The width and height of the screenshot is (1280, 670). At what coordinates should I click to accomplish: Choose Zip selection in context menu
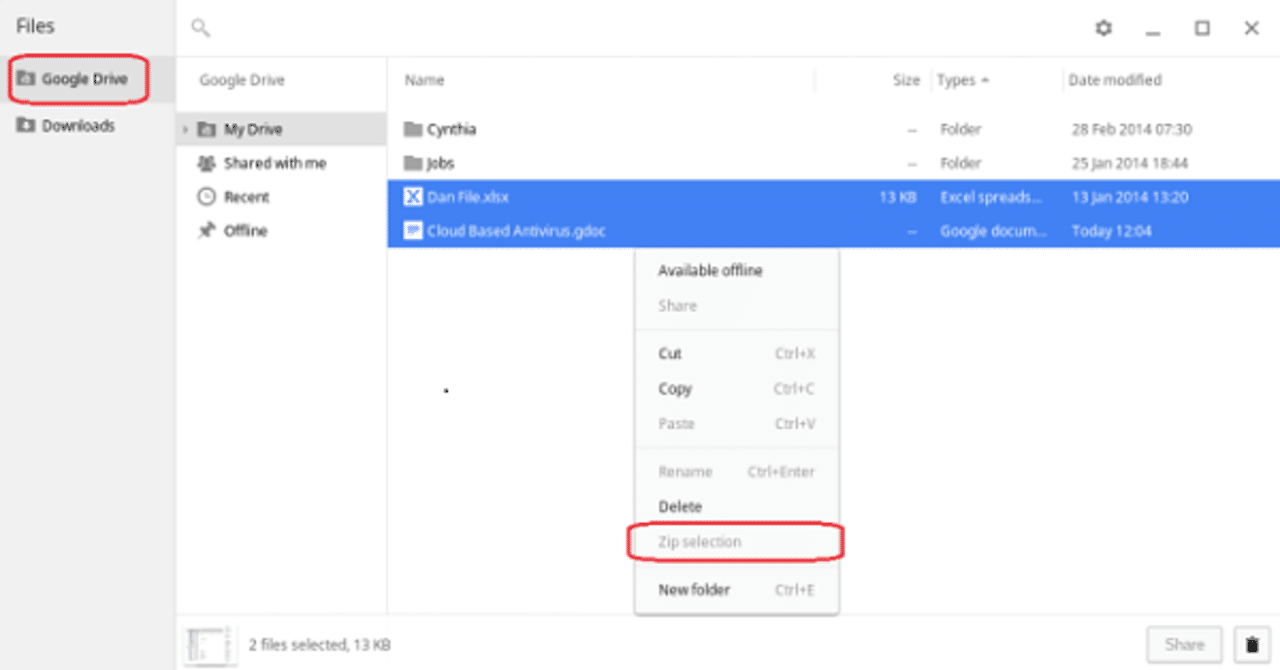[737, 542]
